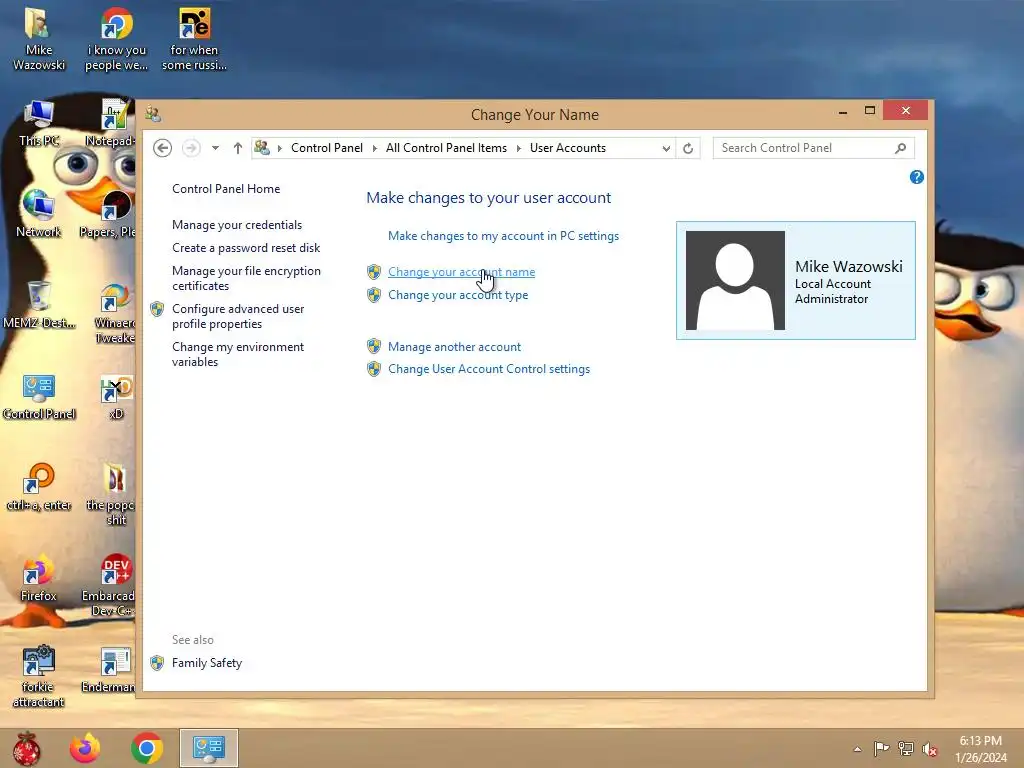Open This PC desktop icon

coord(39,123)
